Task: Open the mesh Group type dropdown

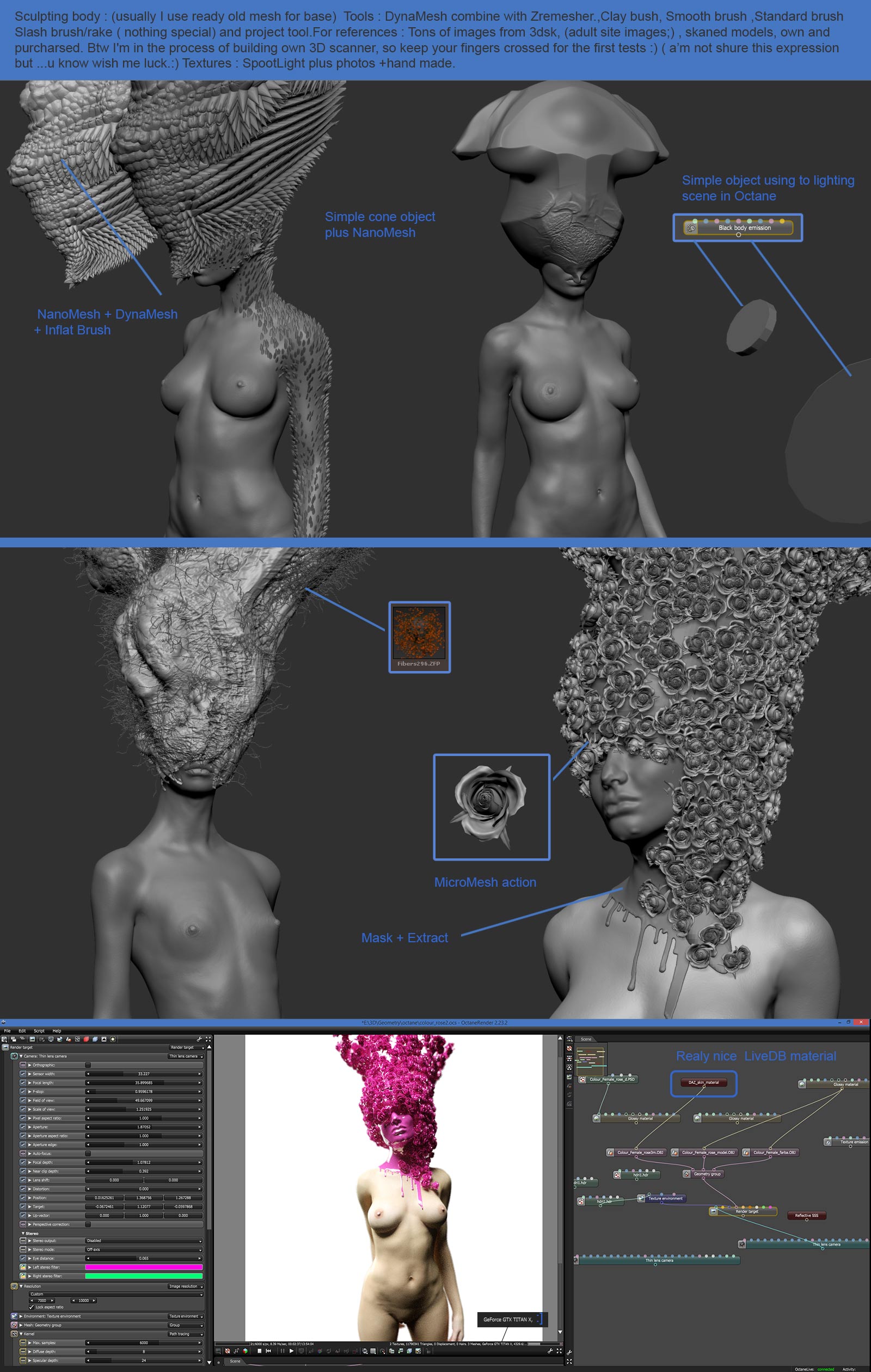Action: pyautogui.click(x=185, y=1325)
